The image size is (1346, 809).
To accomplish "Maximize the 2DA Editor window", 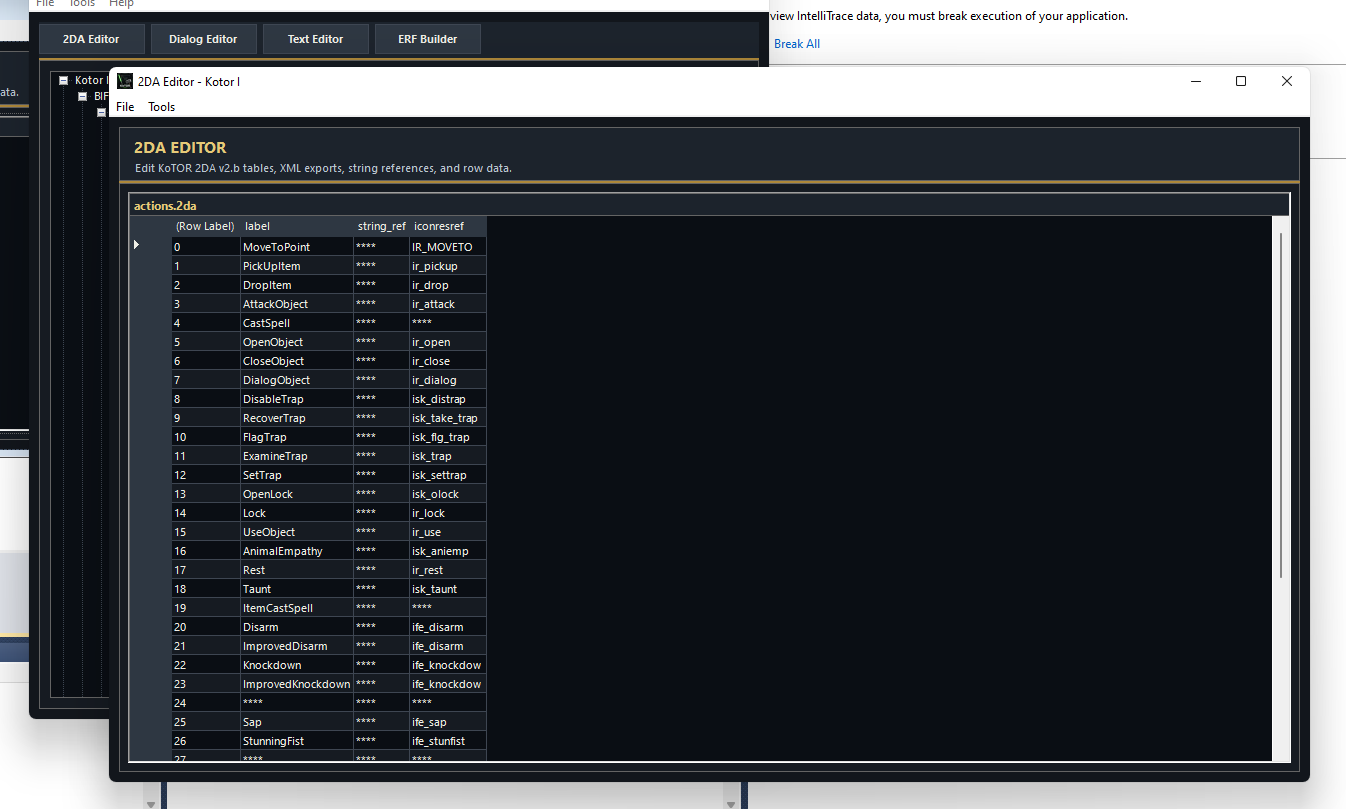I will click(1240, 81).
